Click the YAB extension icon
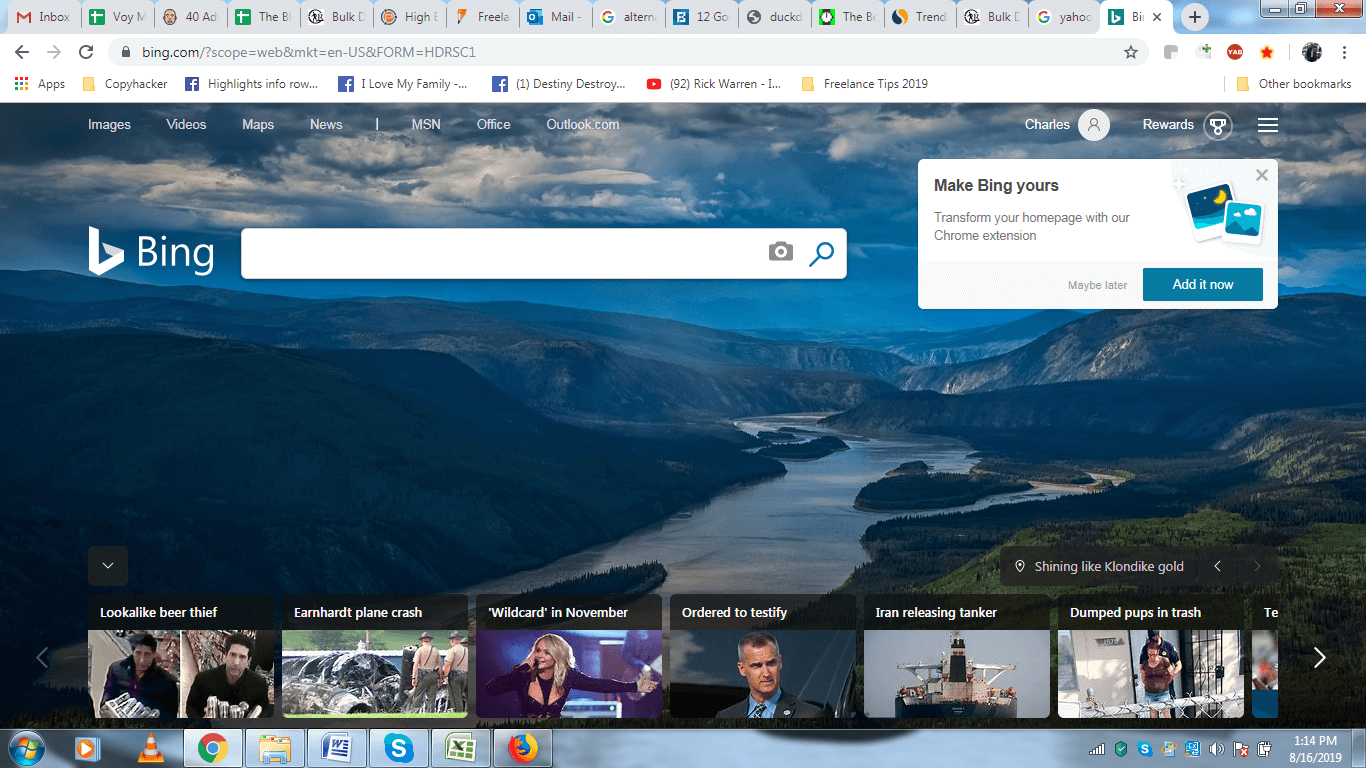 [1235, 52]
